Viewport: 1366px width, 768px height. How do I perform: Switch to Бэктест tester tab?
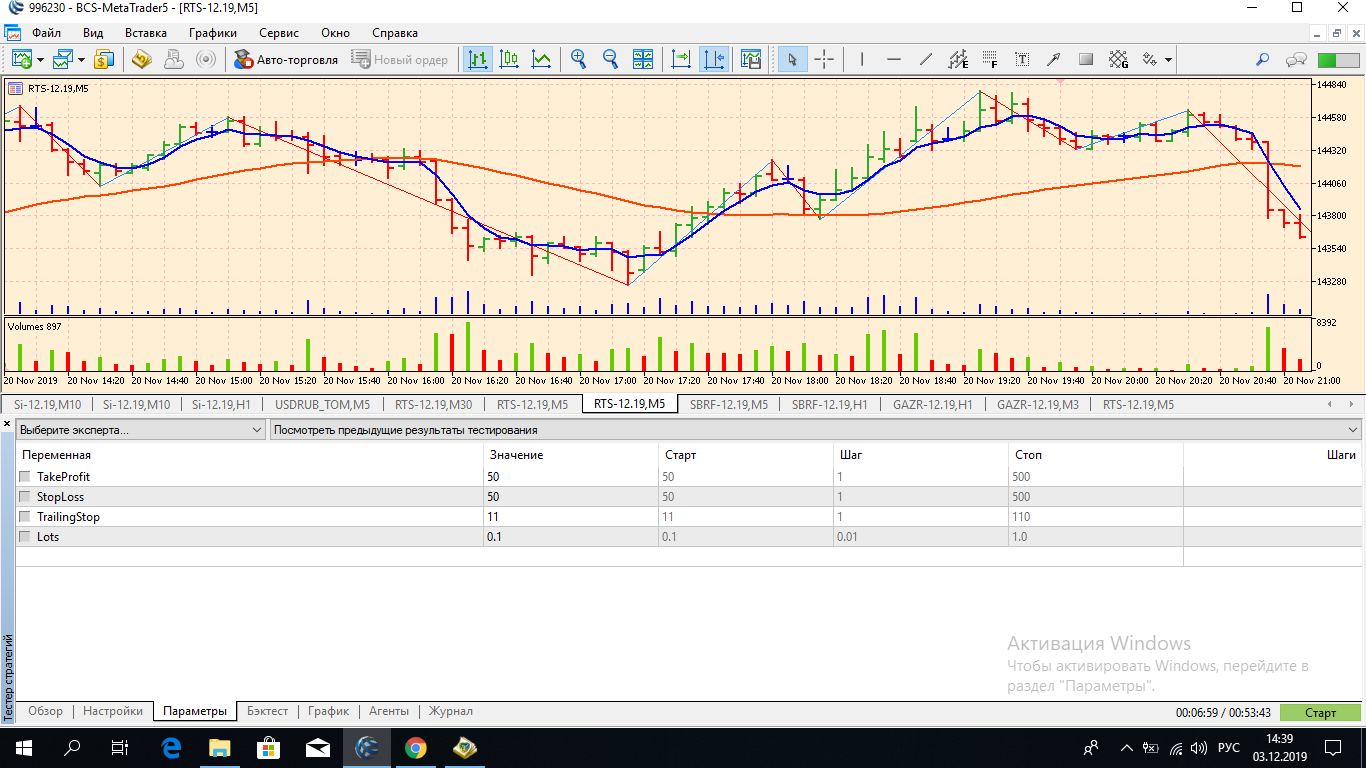pos(267,711)
